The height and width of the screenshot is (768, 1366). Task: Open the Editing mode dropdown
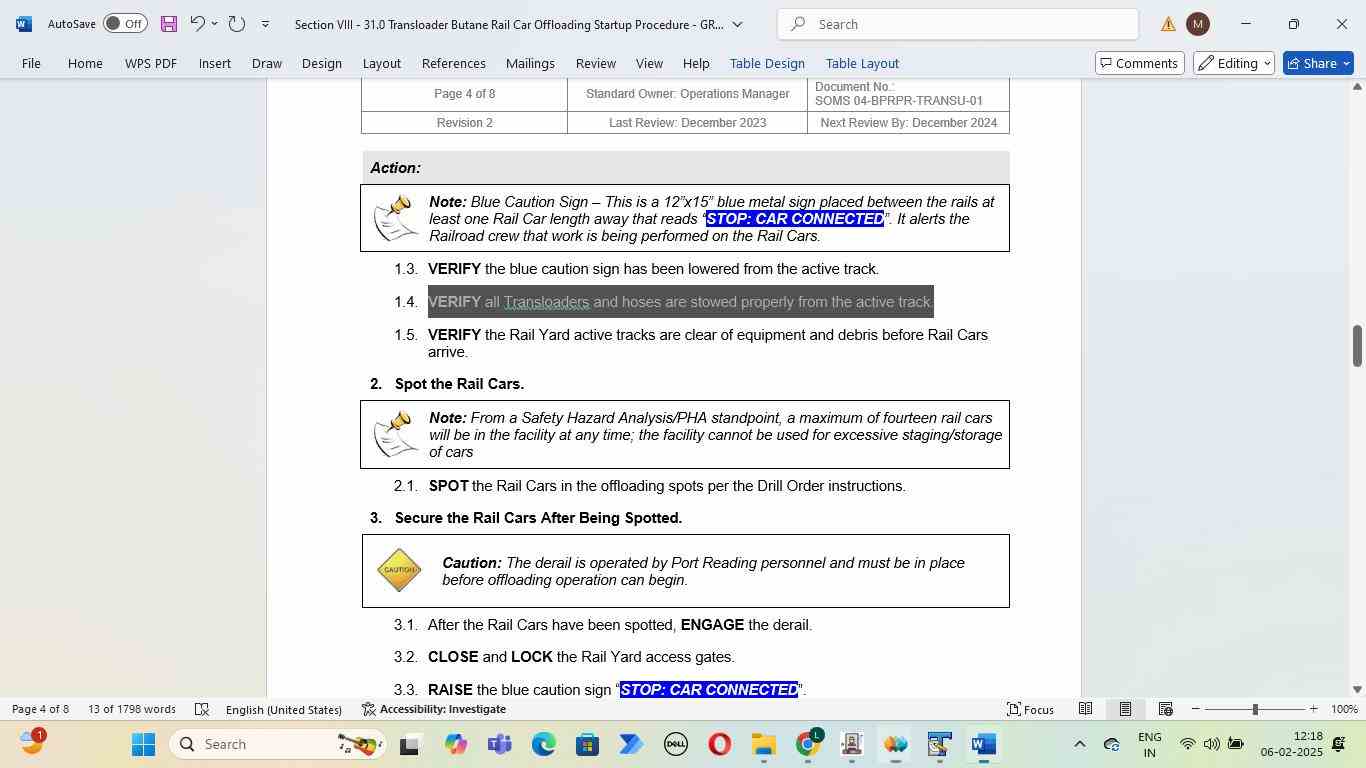click(1234, 63)
